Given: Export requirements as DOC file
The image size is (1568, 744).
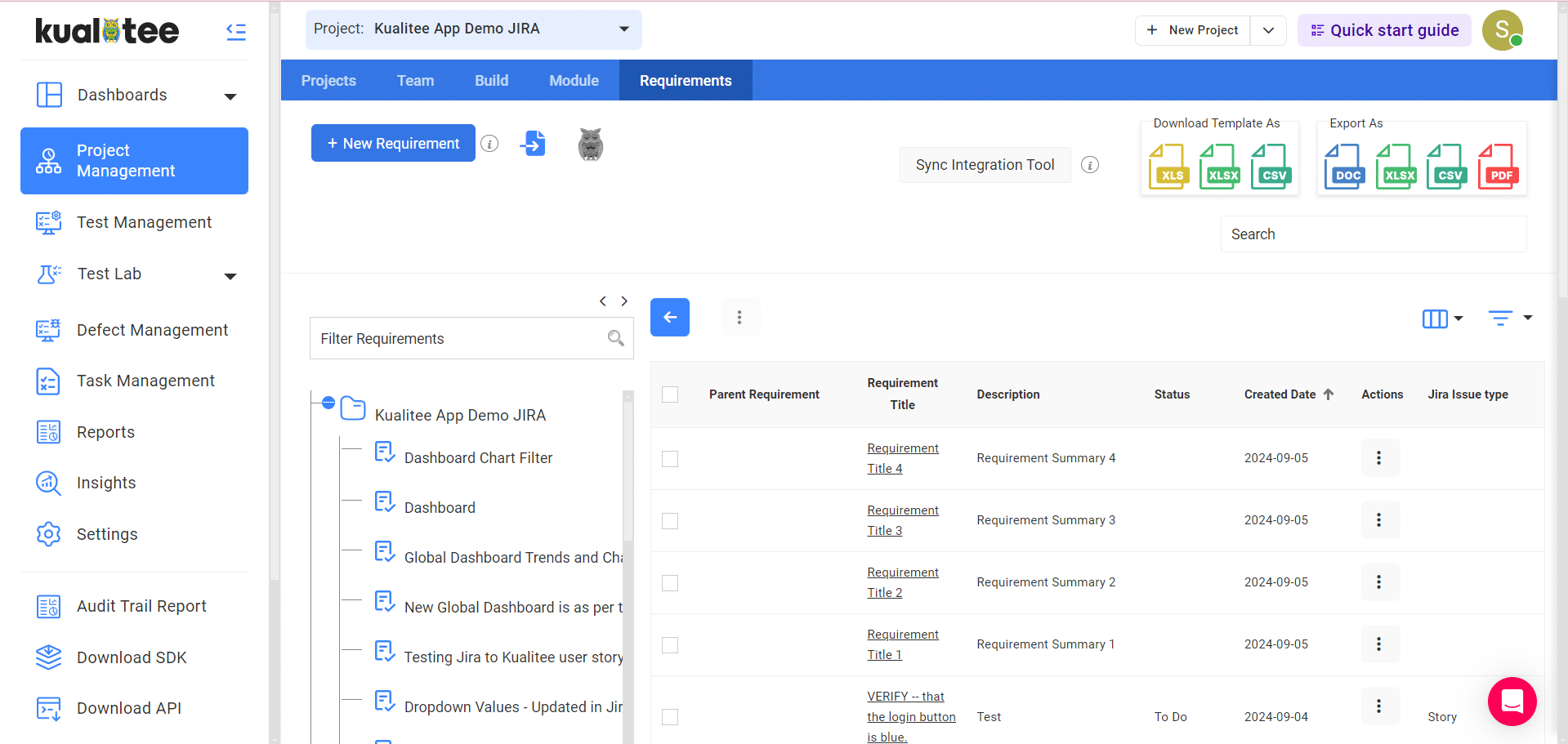Looking at the screenshot, I should coord(1344,167).
